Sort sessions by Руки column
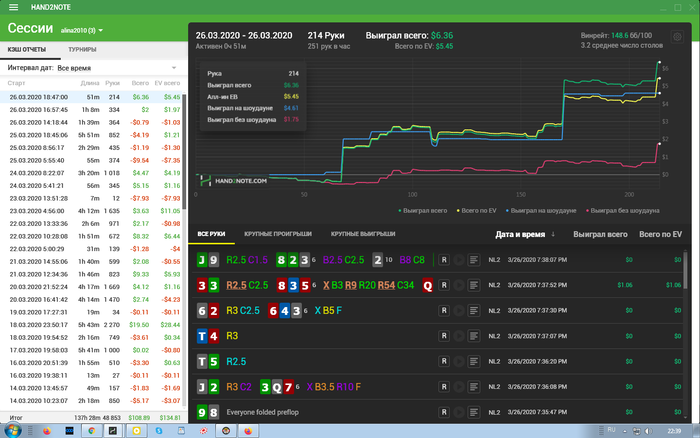Viewport: 700px width, 438px height. [112, 83]
